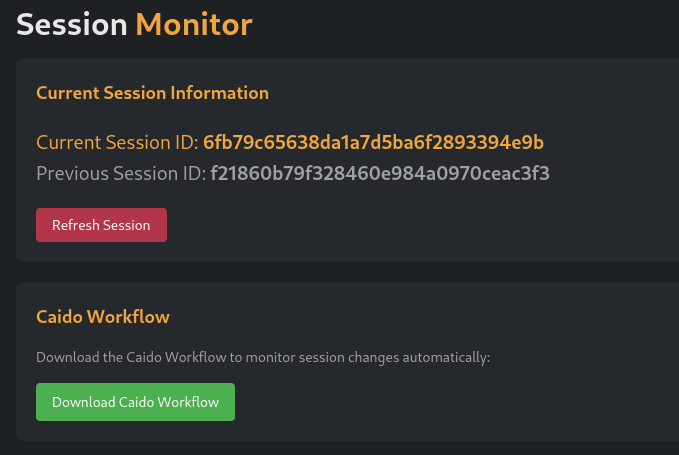679x455 pixels.
Task: Click the word 'Caido' in the orange heading
Action: click(60, 317)
